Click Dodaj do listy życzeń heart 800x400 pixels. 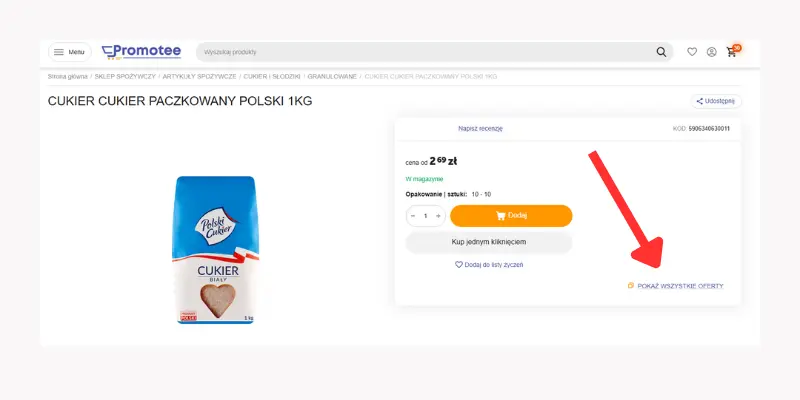pyautogui.click(x=489, y=265)
